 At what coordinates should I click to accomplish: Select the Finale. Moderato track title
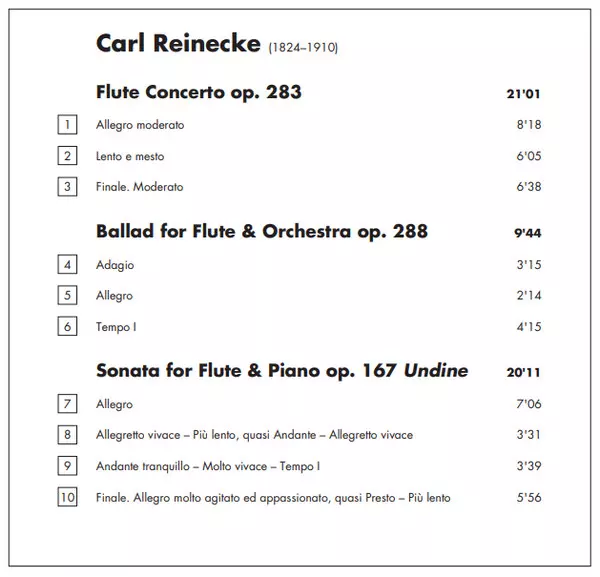point(140,187)
